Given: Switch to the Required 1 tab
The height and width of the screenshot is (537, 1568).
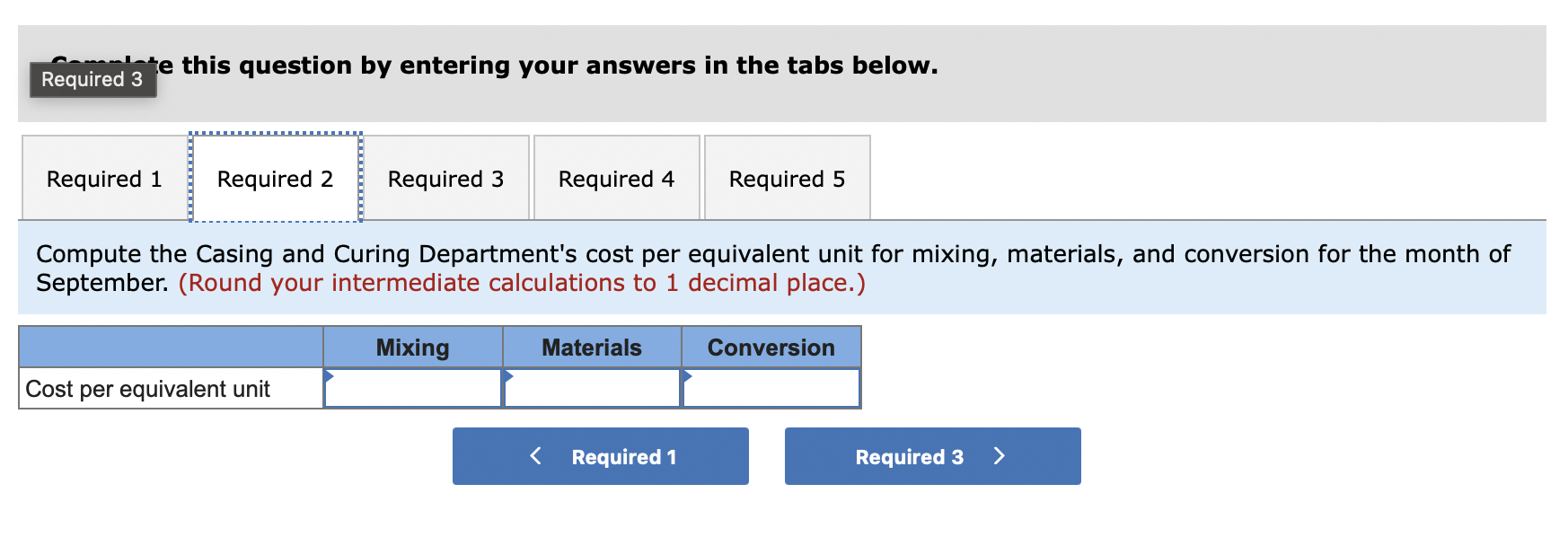Looking at the screenshot, I should coord(102,178).
